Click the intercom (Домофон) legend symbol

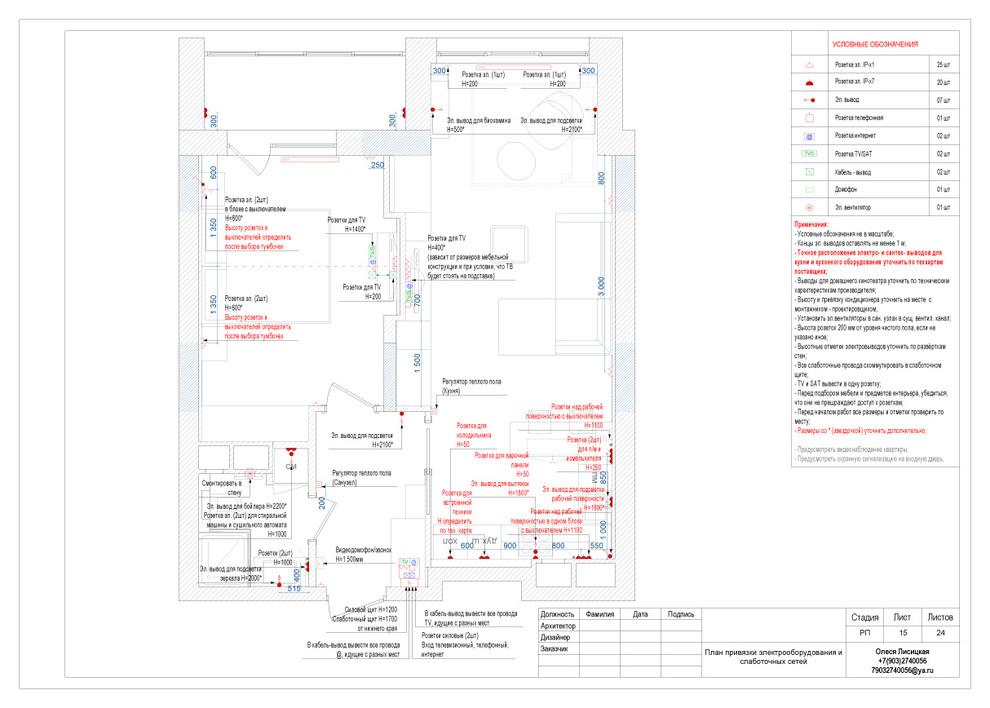point(811,189)
